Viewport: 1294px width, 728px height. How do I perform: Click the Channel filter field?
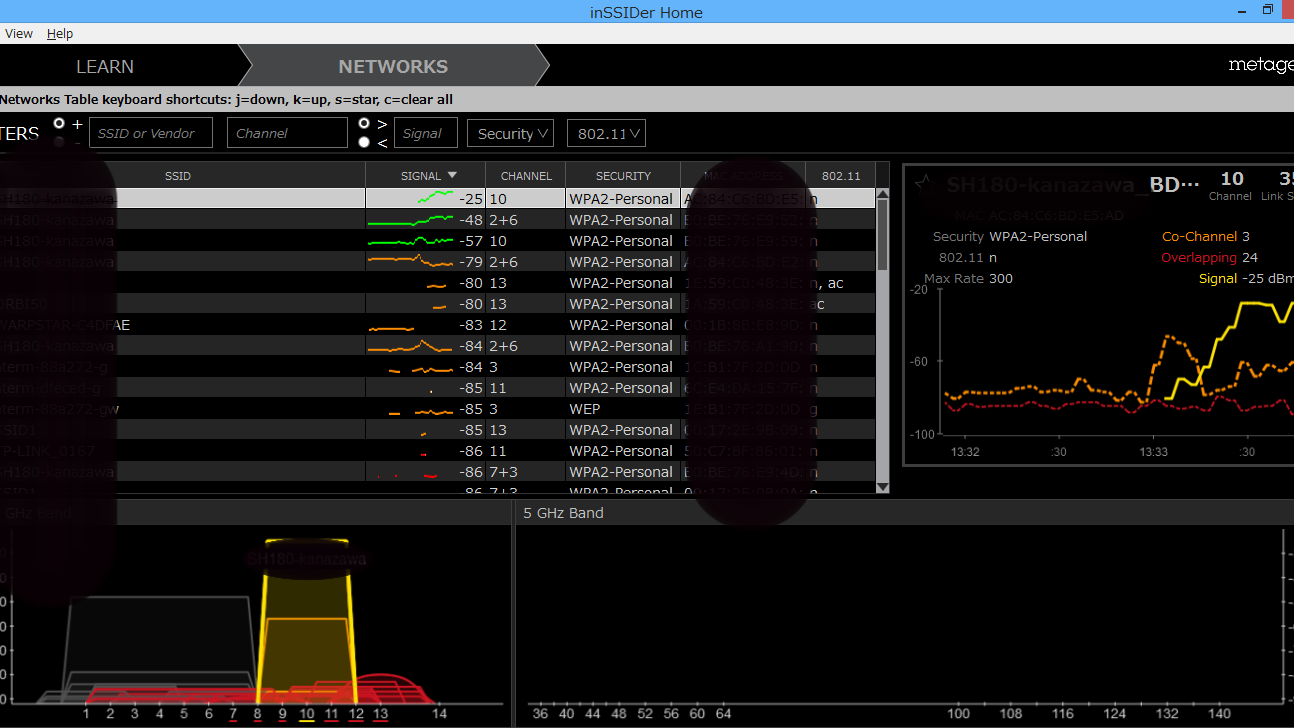287,133
